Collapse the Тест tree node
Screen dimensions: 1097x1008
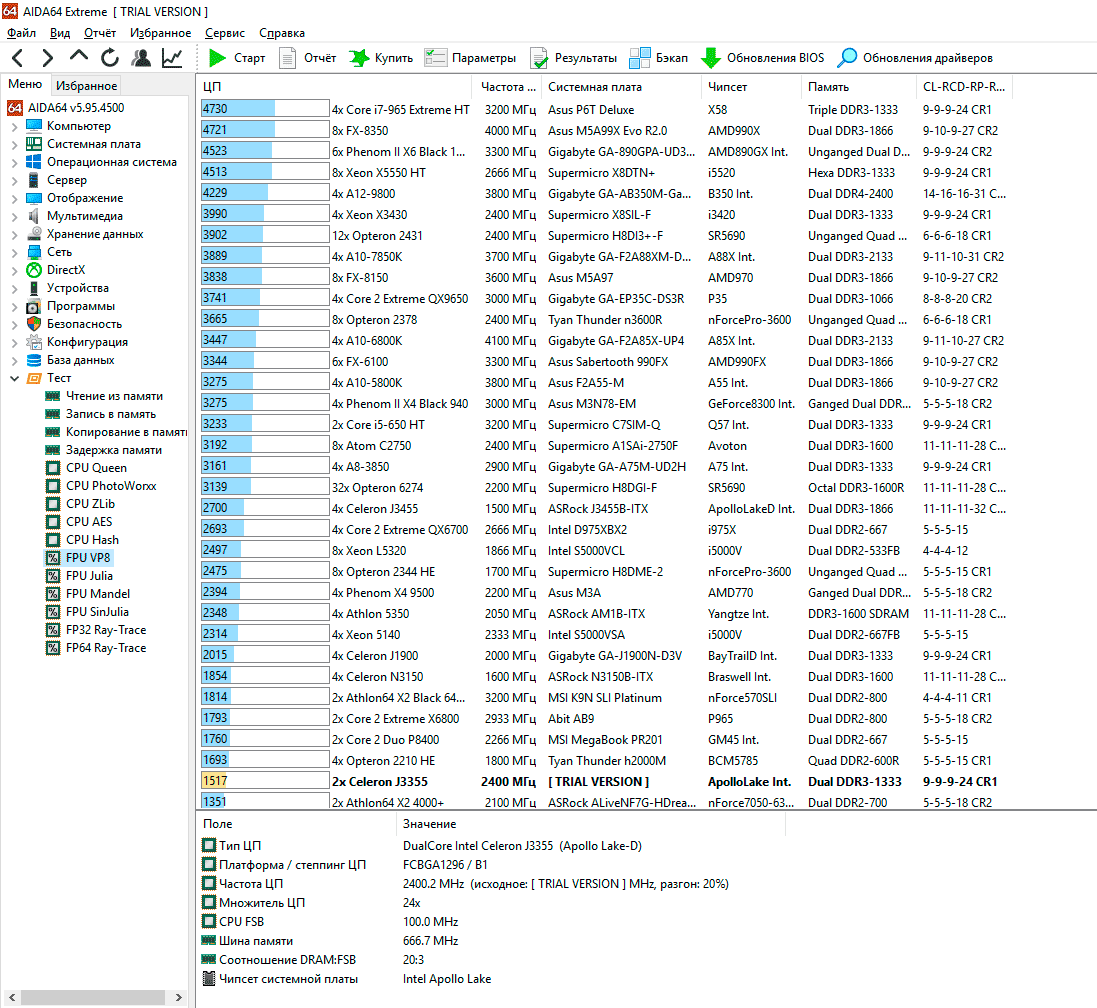[14, 378]
